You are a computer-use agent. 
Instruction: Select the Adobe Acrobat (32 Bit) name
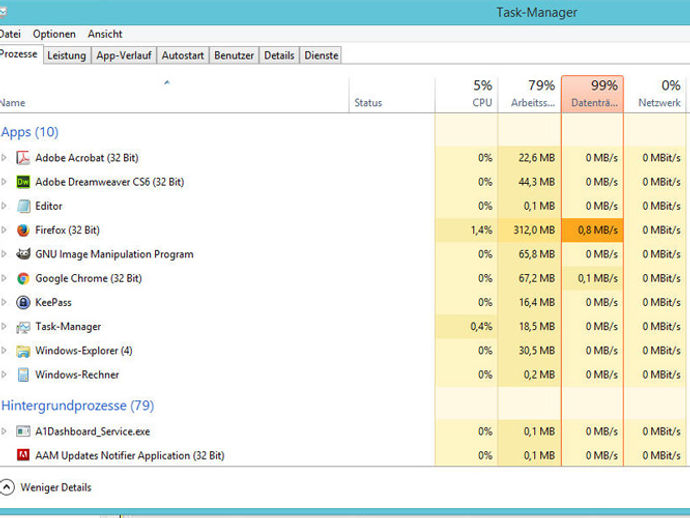(87, 158)
